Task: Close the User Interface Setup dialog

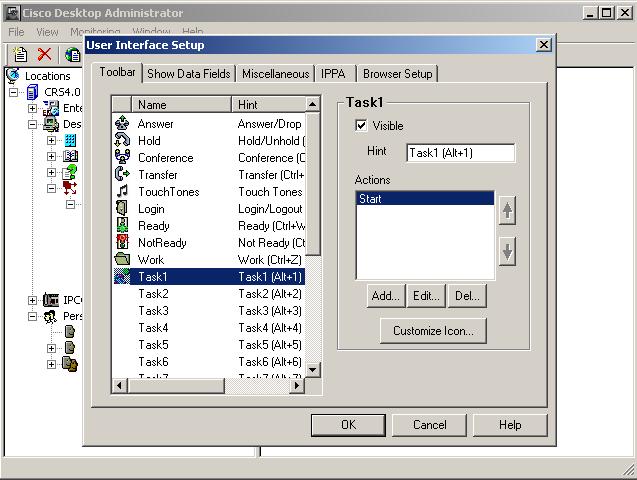Action: tap(544, 45)
